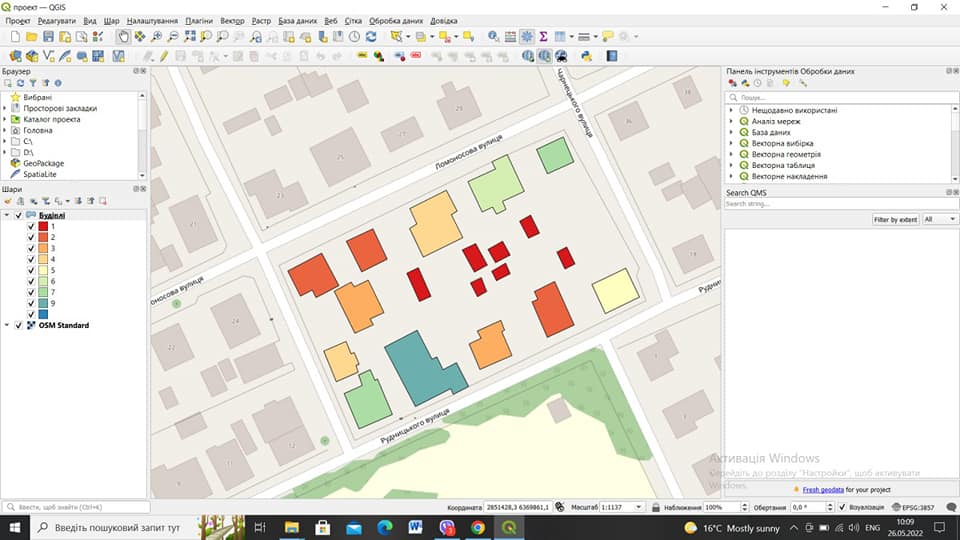Click the Zoom In magnifier tool

click(x=157, y=37)
